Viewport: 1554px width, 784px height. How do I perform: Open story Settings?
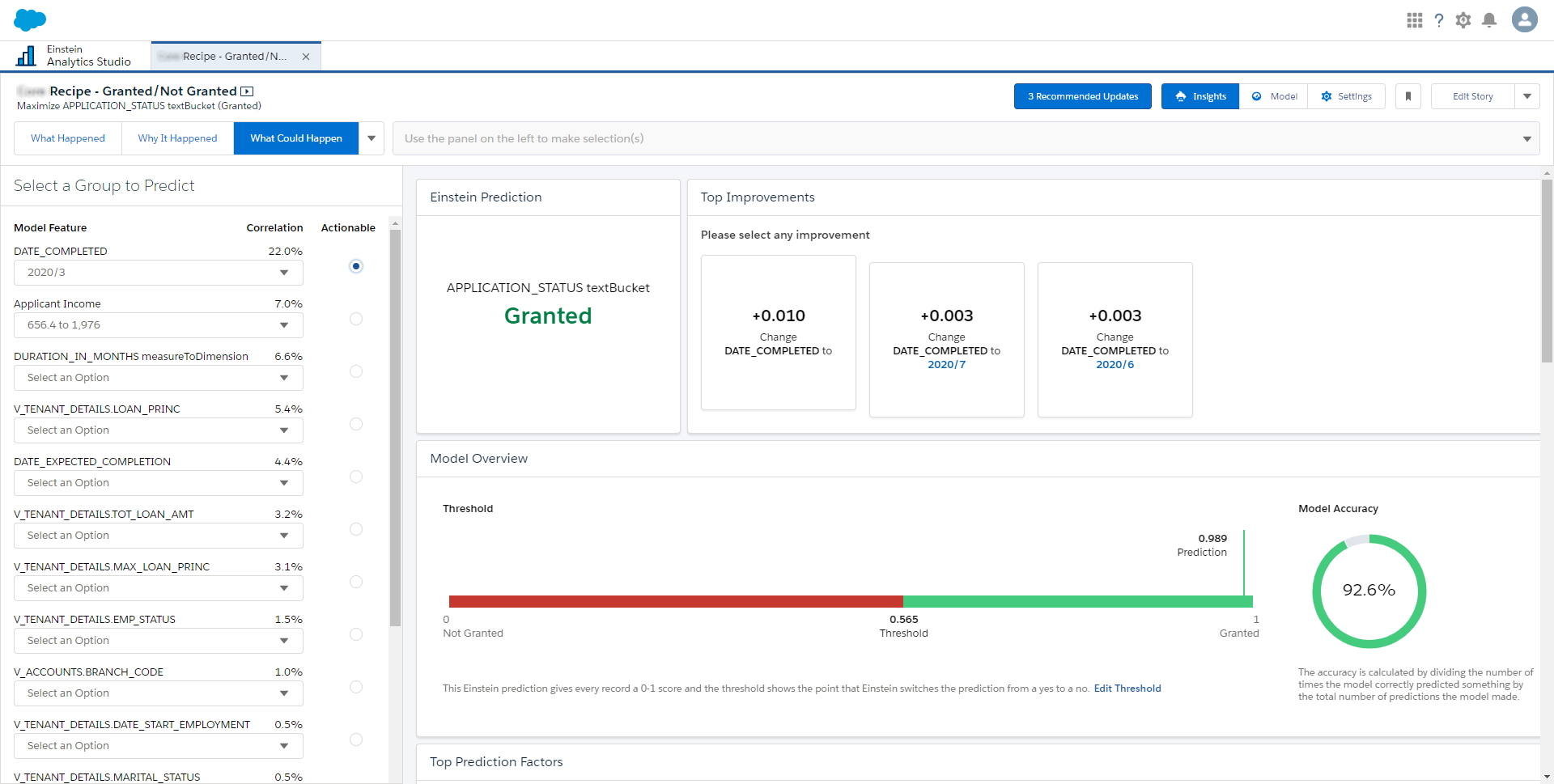(x=1347, y=96)
